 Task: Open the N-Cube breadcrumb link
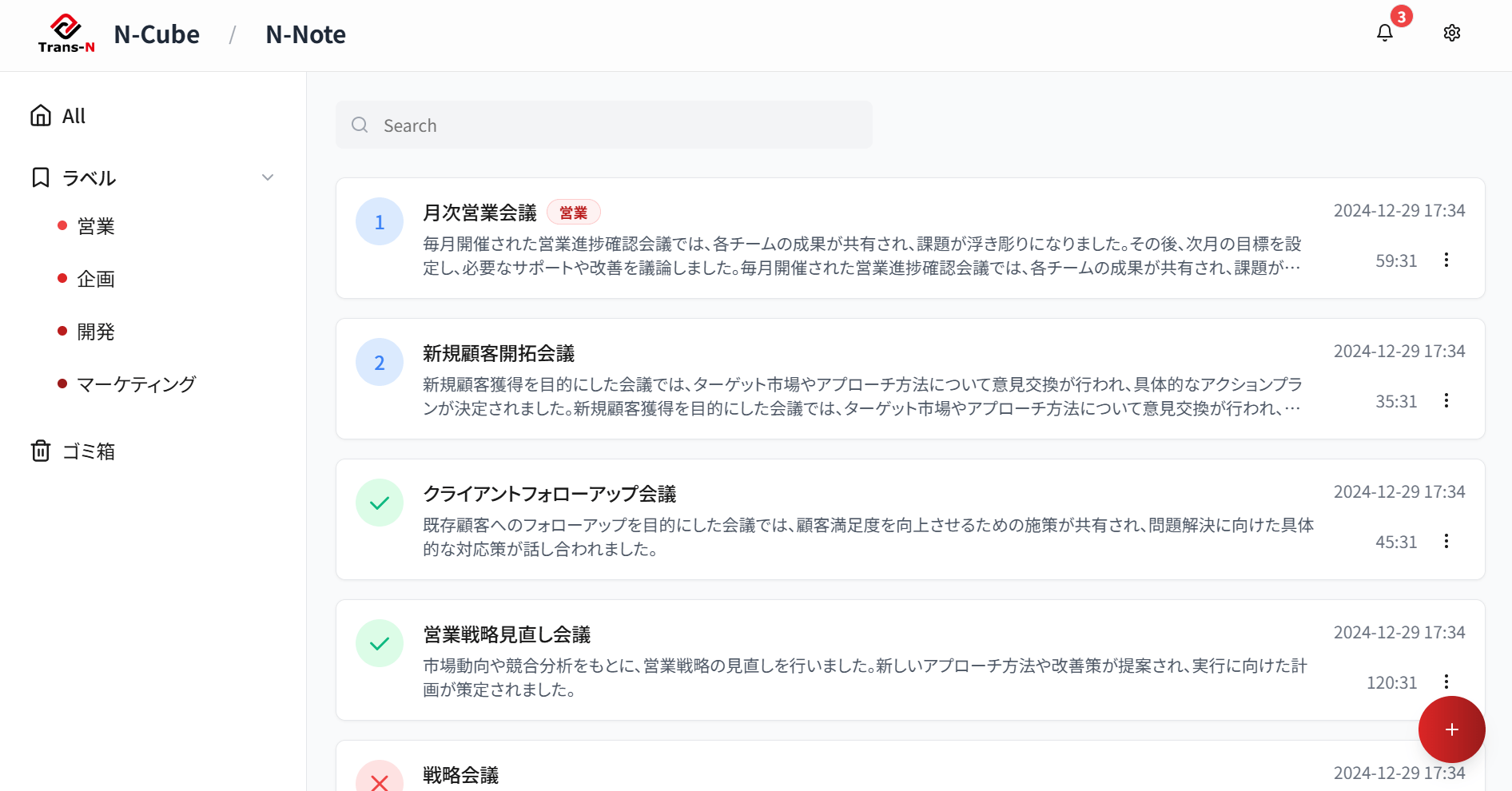pyautogui.click(x=157, y=34)
